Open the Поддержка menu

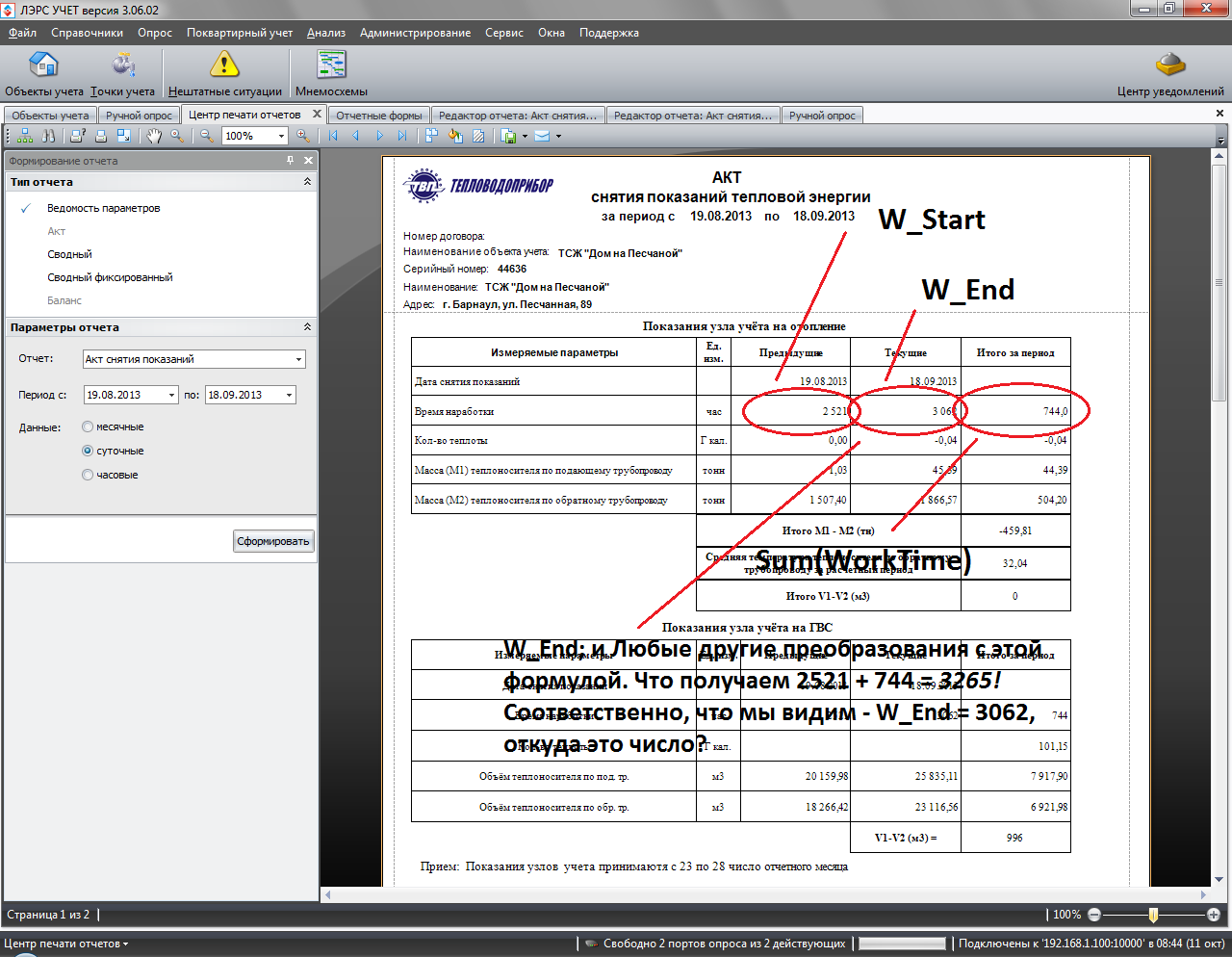click(x=609, y=33)
